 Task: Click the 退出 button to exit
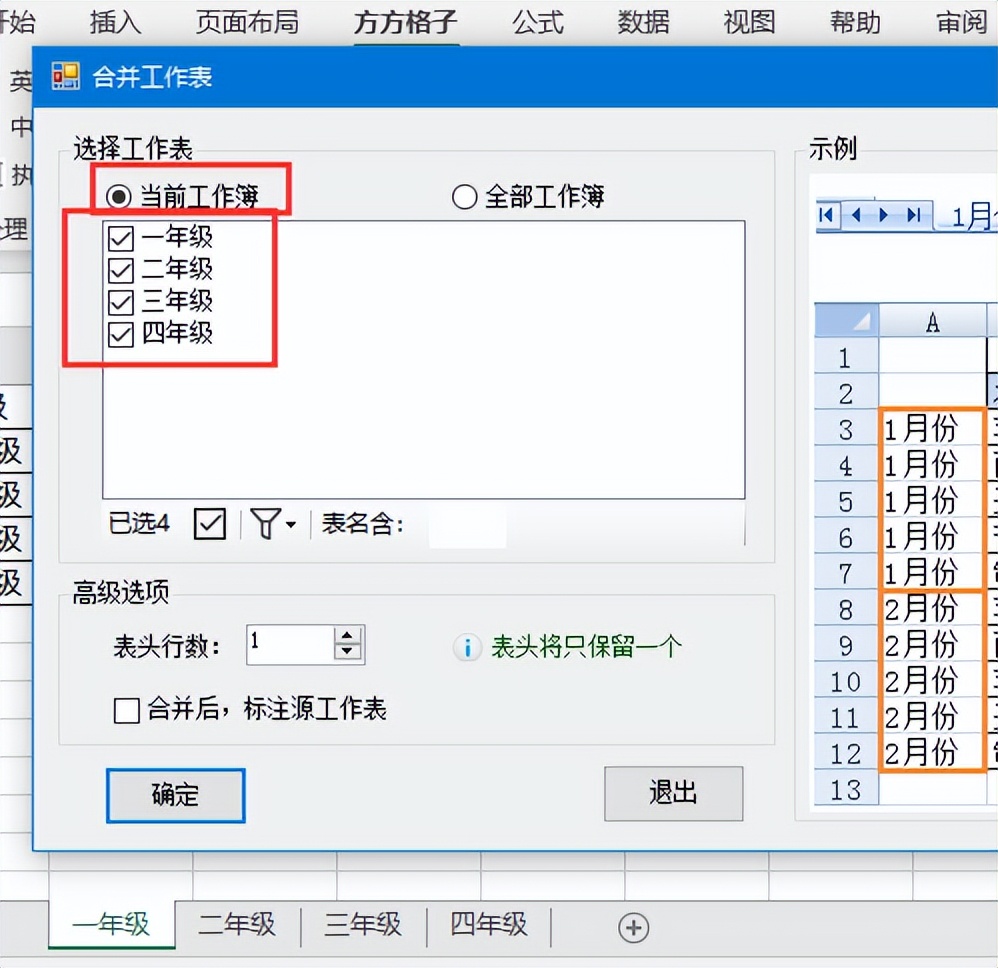click(672, 794)
